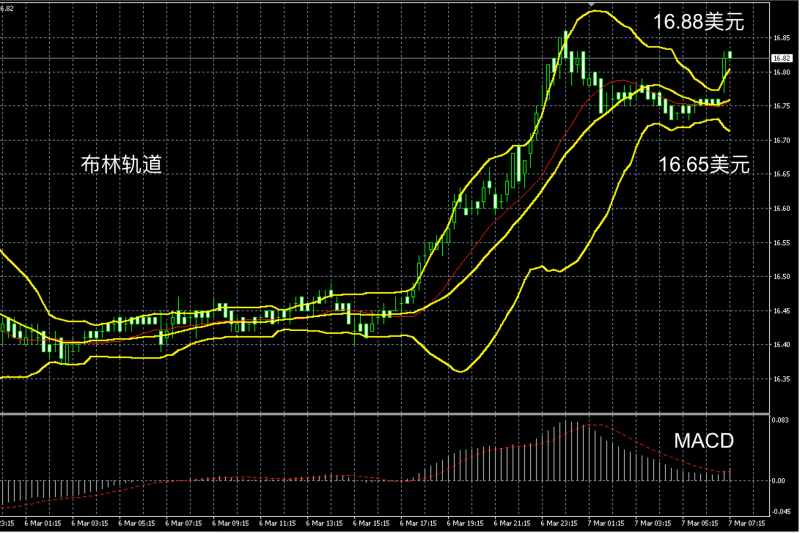Click the 0.083 MACD scale value

tap(779, 420)
